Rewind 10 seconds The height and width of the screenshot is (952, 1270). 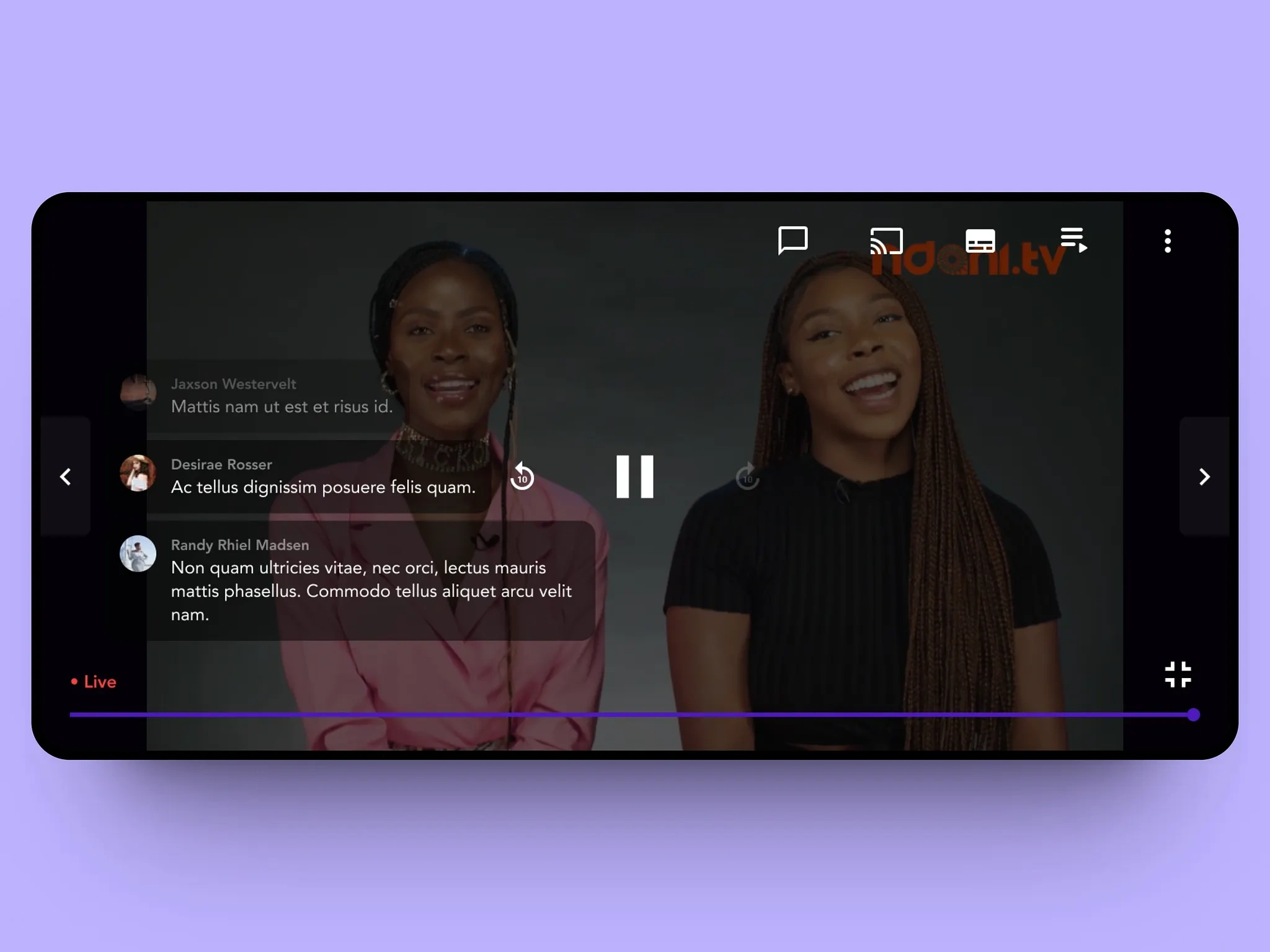[x=522, y=477]
